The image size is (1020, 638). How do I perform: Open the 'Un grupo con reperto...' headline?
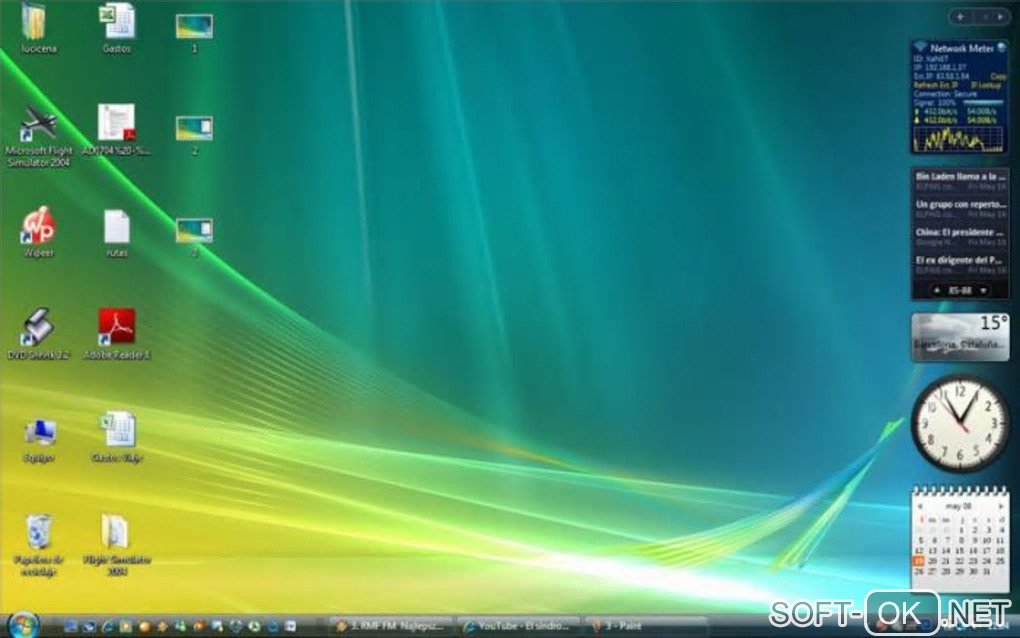pyautogui.click(x=960, y=204)
